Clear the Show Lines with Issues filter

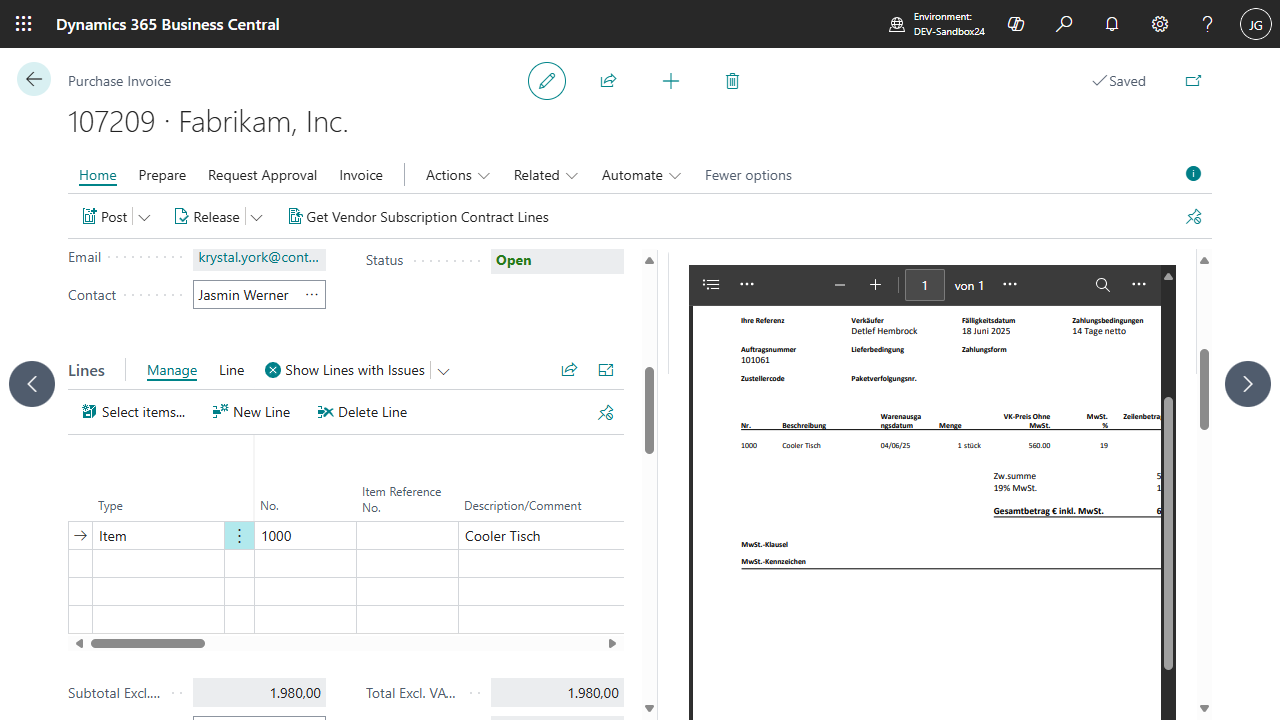tap(272, 369)
